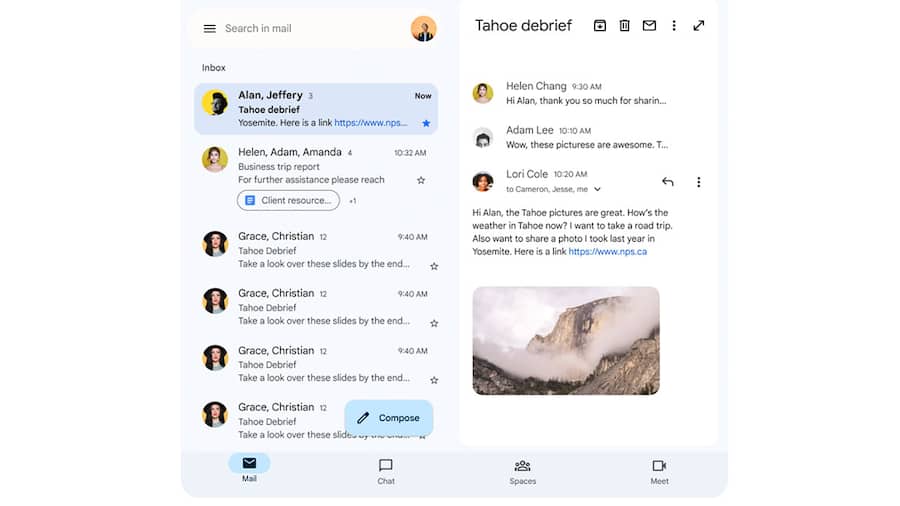Viewport: 900px width, 506px height.
Task: Click Lori Cole's avatar in conversation
Action: pos(483,181)
